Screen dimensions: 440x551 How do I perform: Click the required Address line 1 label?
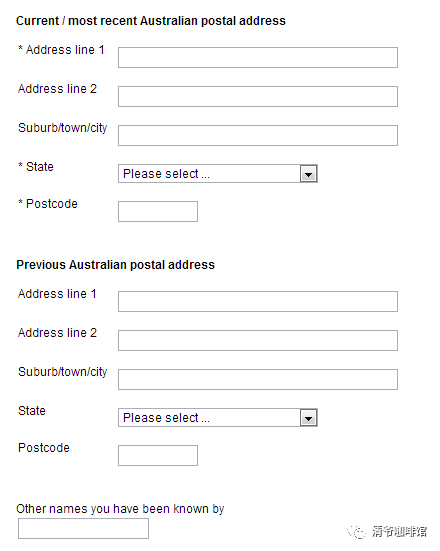click(x=61, y=50)
